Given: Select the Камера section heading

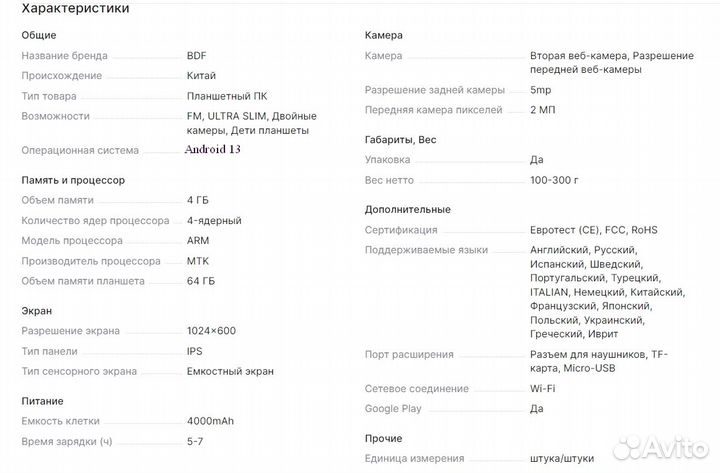Looking at the screenshot, I should [384, 35].
